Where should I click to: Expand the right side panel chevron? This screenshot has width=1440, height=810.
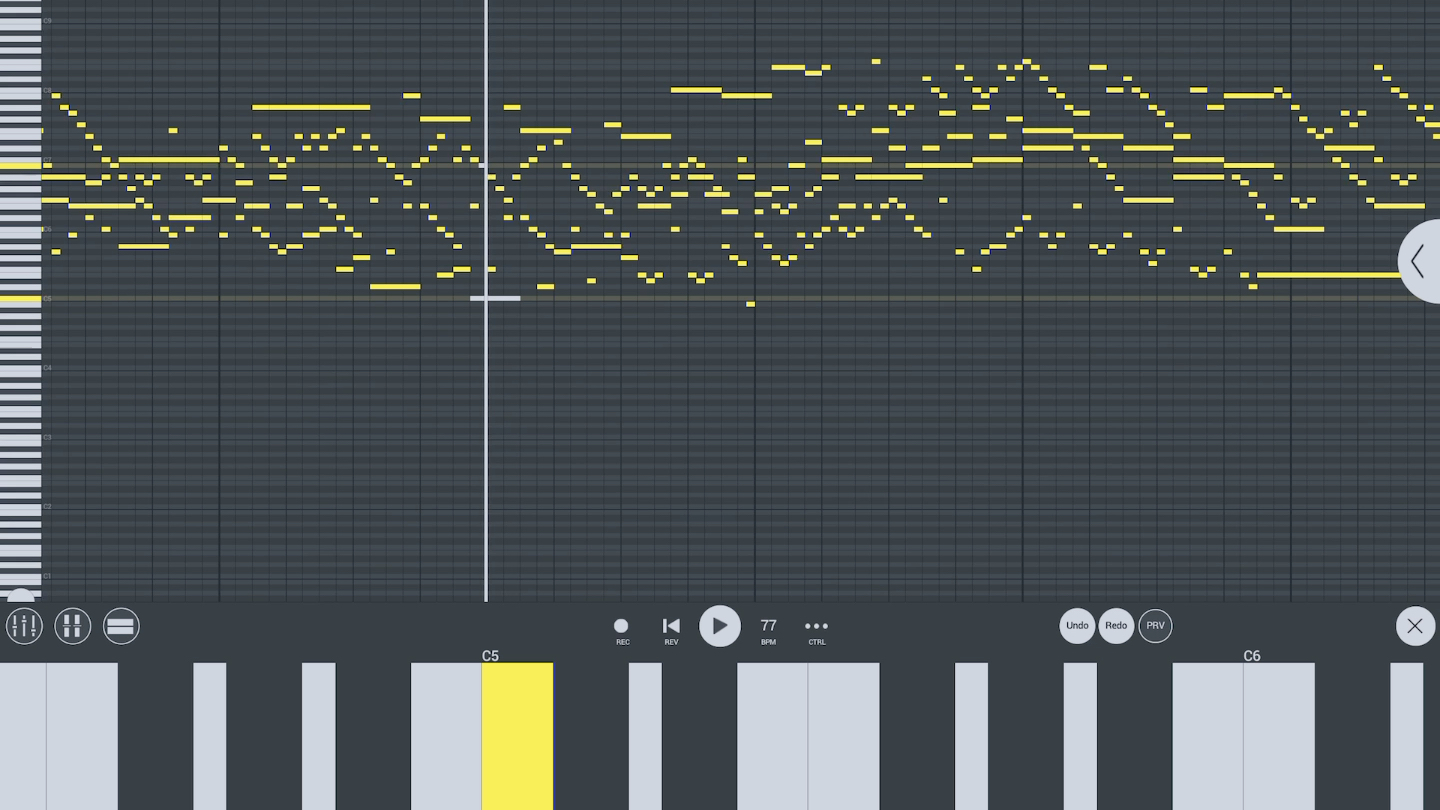(1419, 261)
